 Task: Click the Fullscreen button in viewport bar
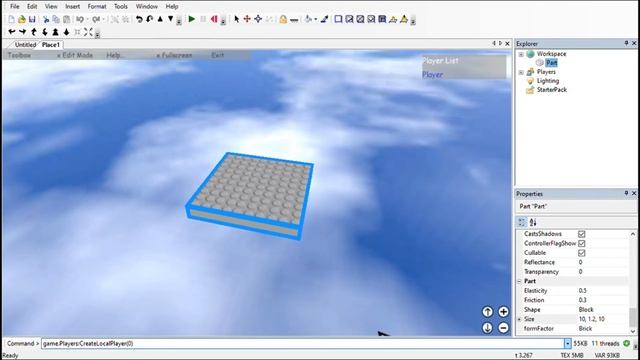coord(174,55)
